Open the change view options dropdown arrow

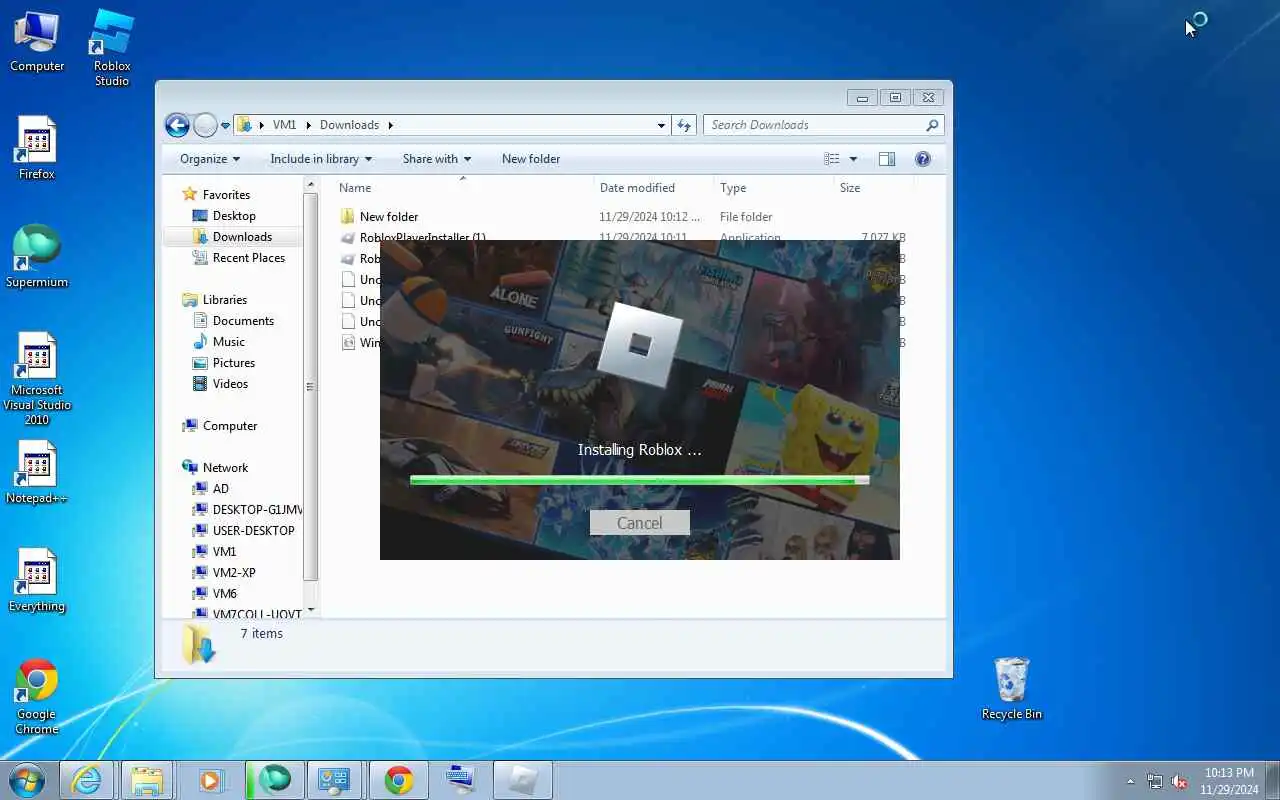click(x=853, y=159)
